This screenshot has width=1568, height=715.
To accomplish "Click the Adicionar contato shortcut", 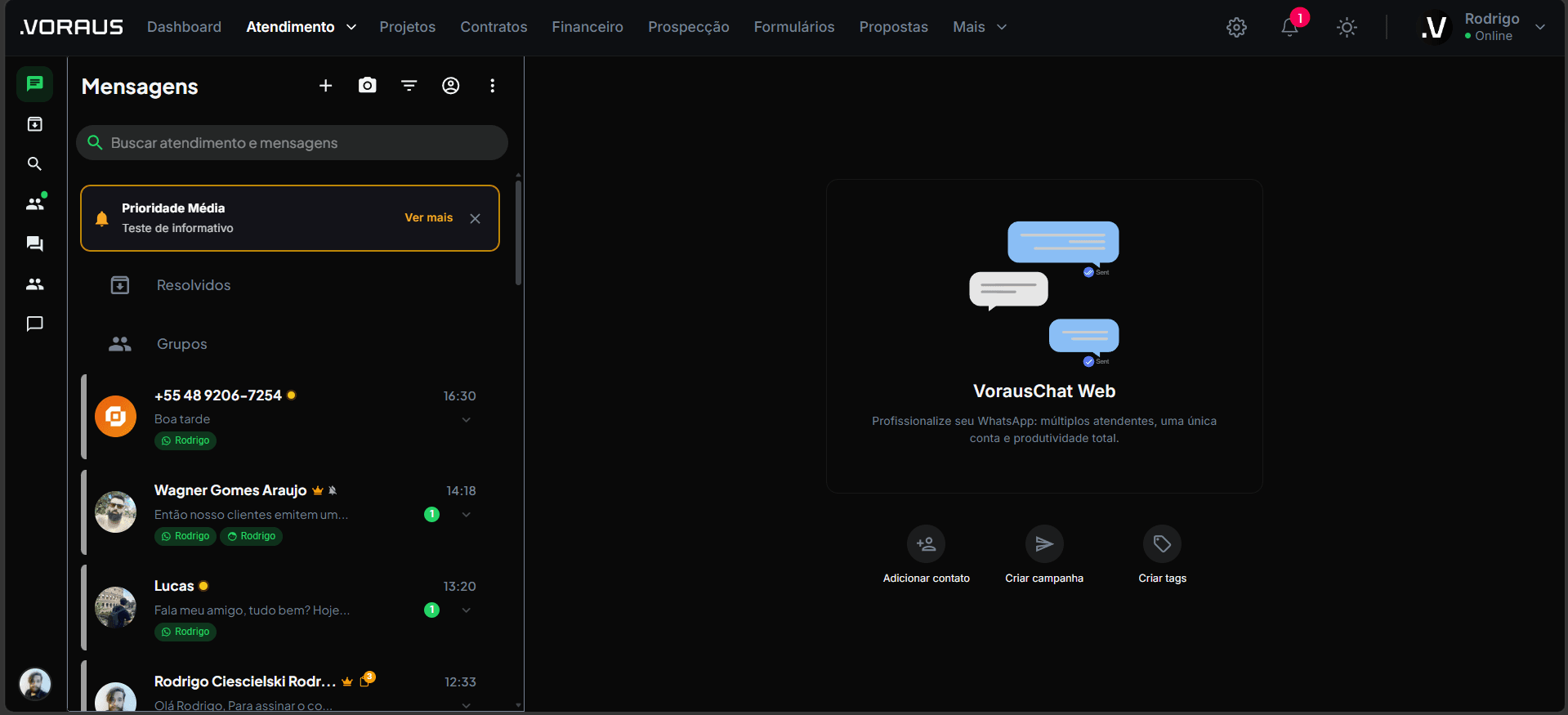I will [x=927, y=555].
